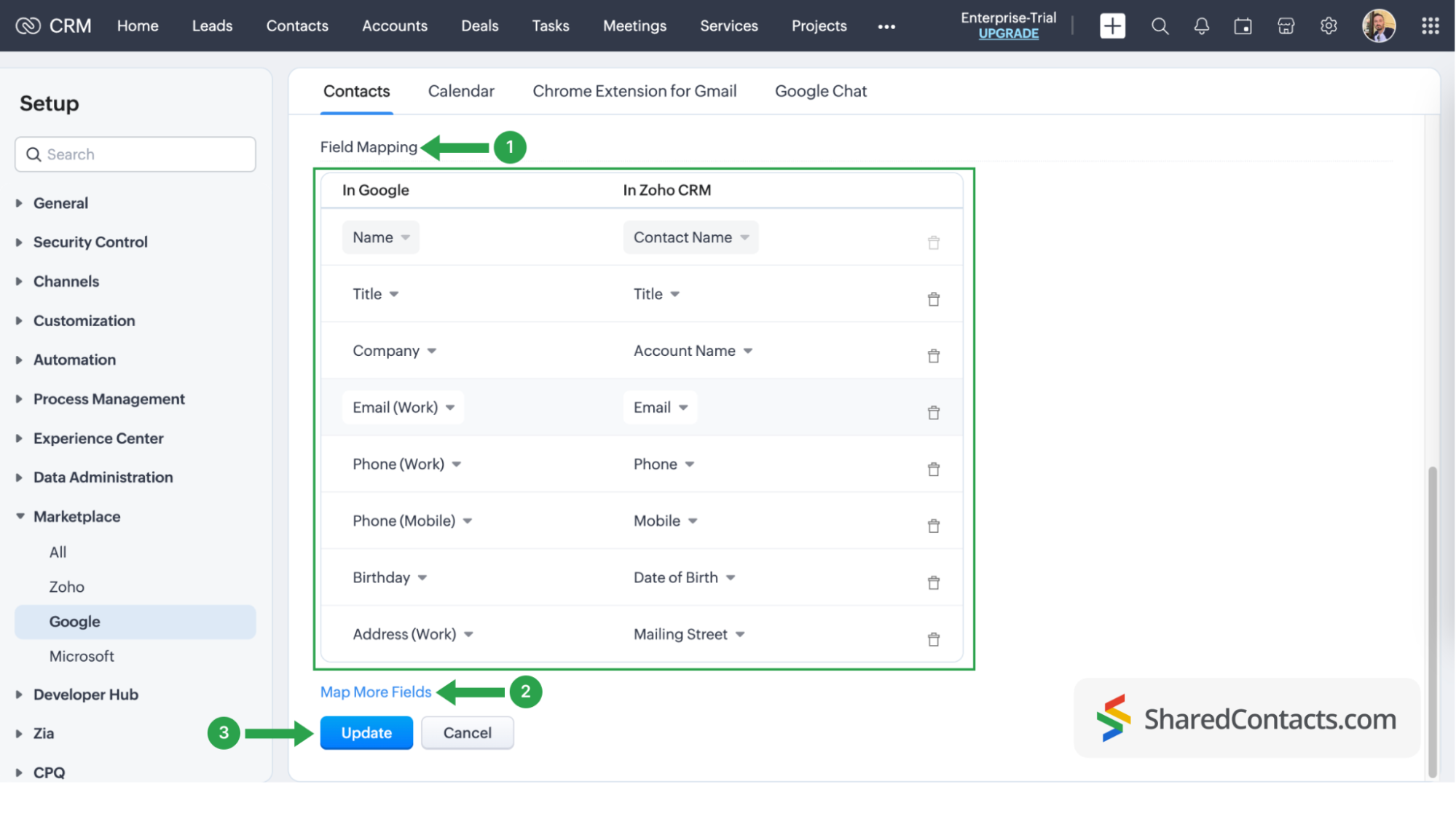Delete the Email (Work) mapping row

pos(933,413)
